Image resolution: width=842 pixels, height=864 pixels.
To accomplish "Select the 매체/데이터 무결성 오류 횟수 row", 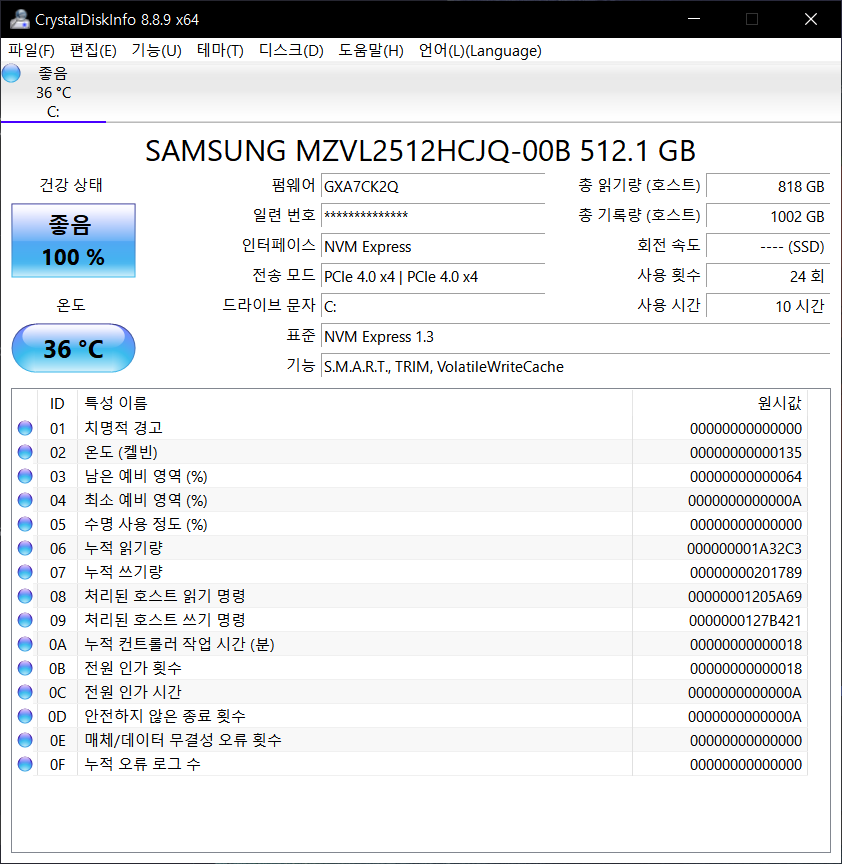I will click(410, 740).
